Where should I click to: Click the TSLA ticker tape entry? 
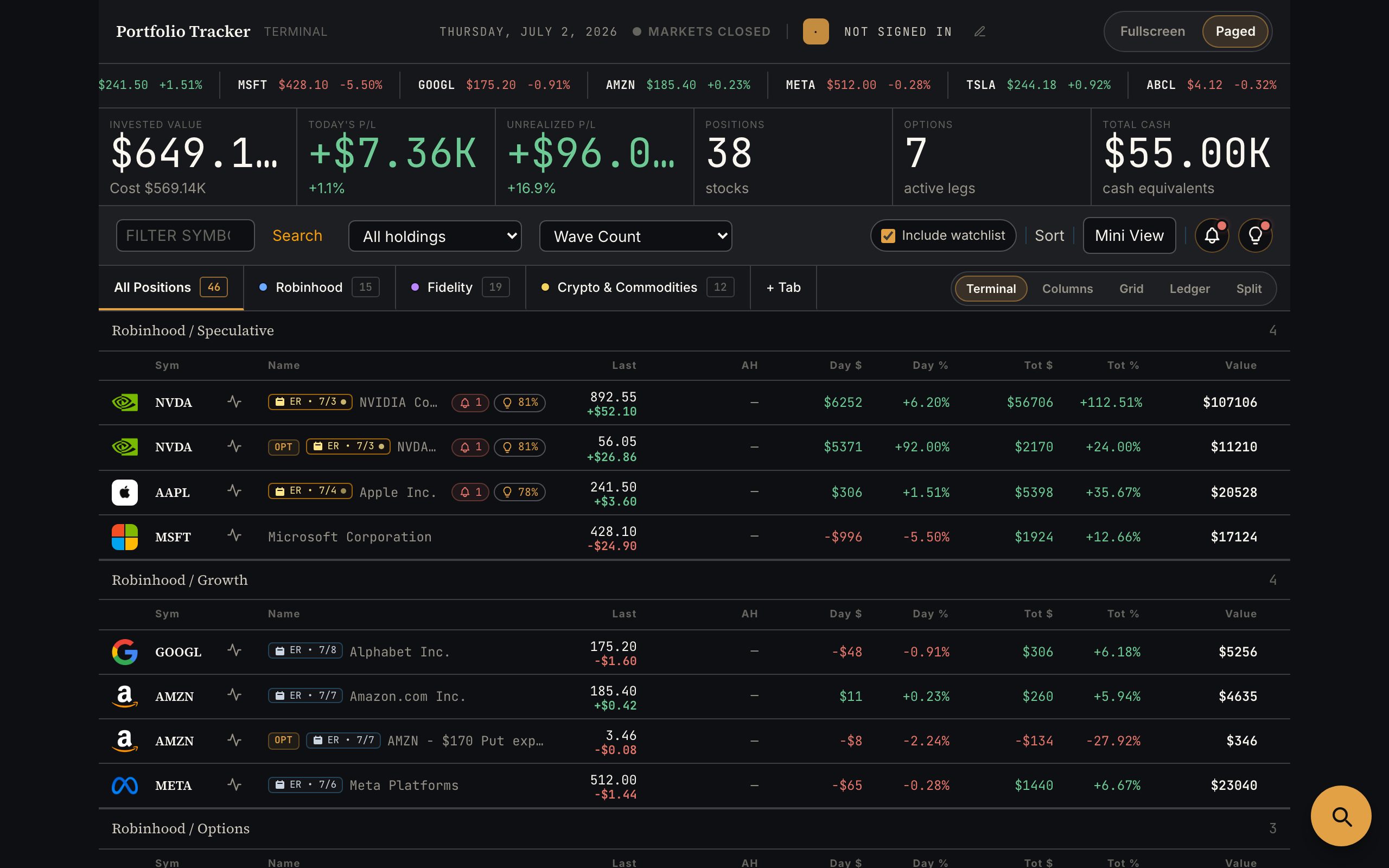pyautogui.click(x=1038, y=85)
